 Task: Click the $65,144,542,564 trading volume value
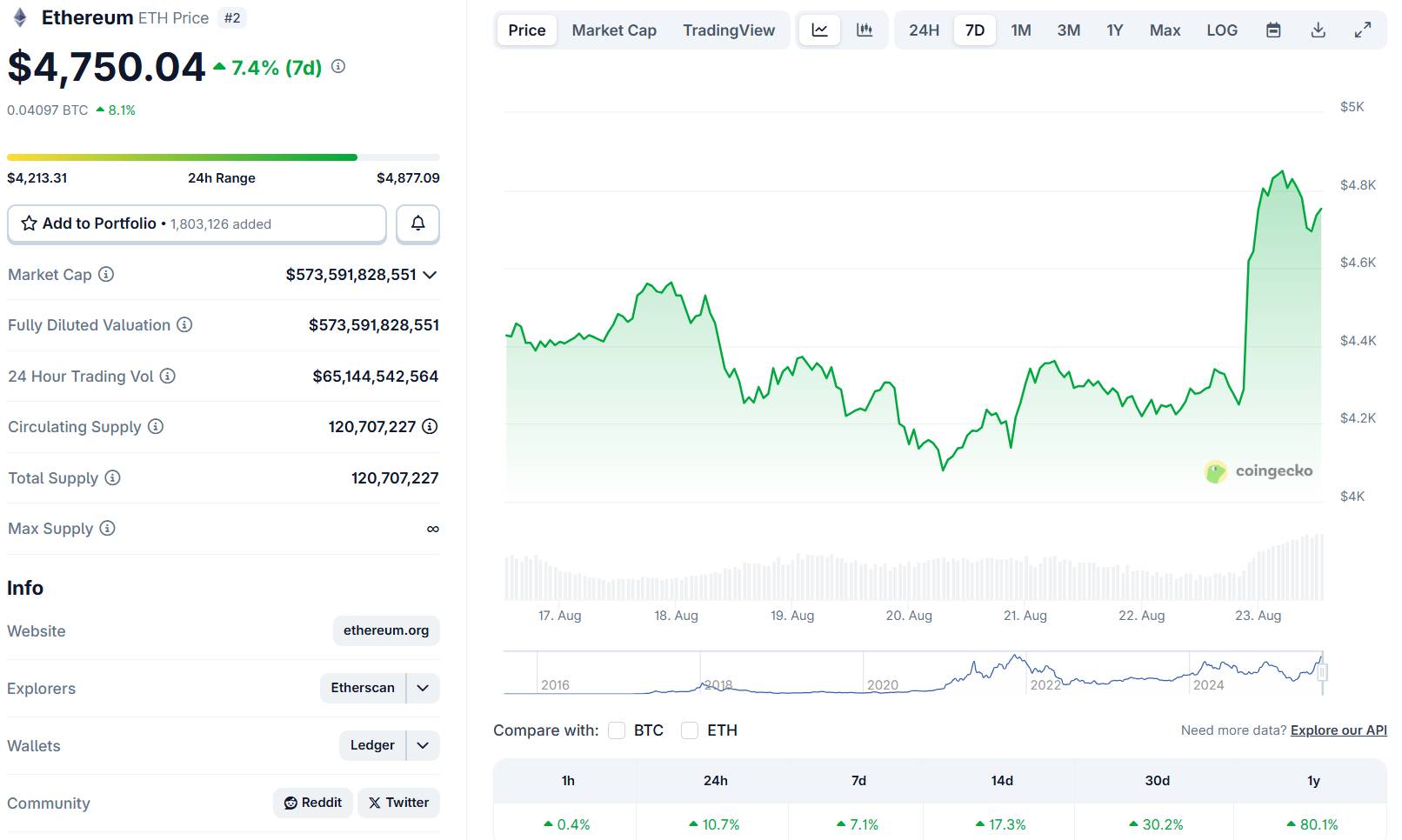point(376,376)
